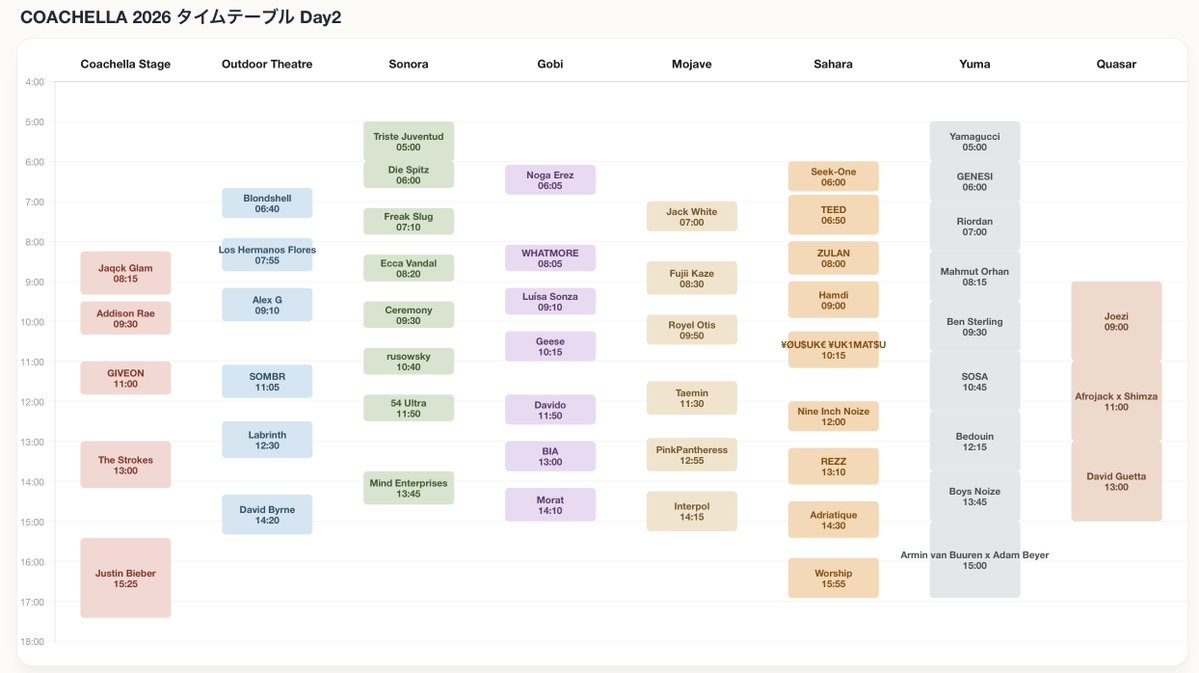Select Adriatique 14:30 block

click(x=833, y=520)
